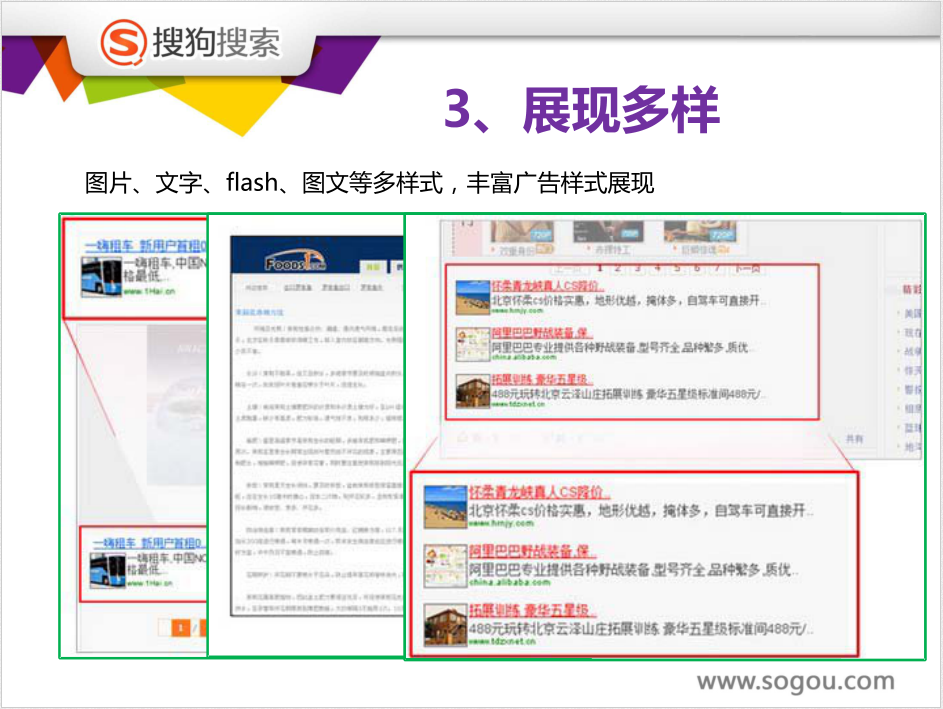Screen dimensions: 943x709
Task: Open 怀柔青龙峡真人CS降价 in the small results list
Action: coord(547,286)
